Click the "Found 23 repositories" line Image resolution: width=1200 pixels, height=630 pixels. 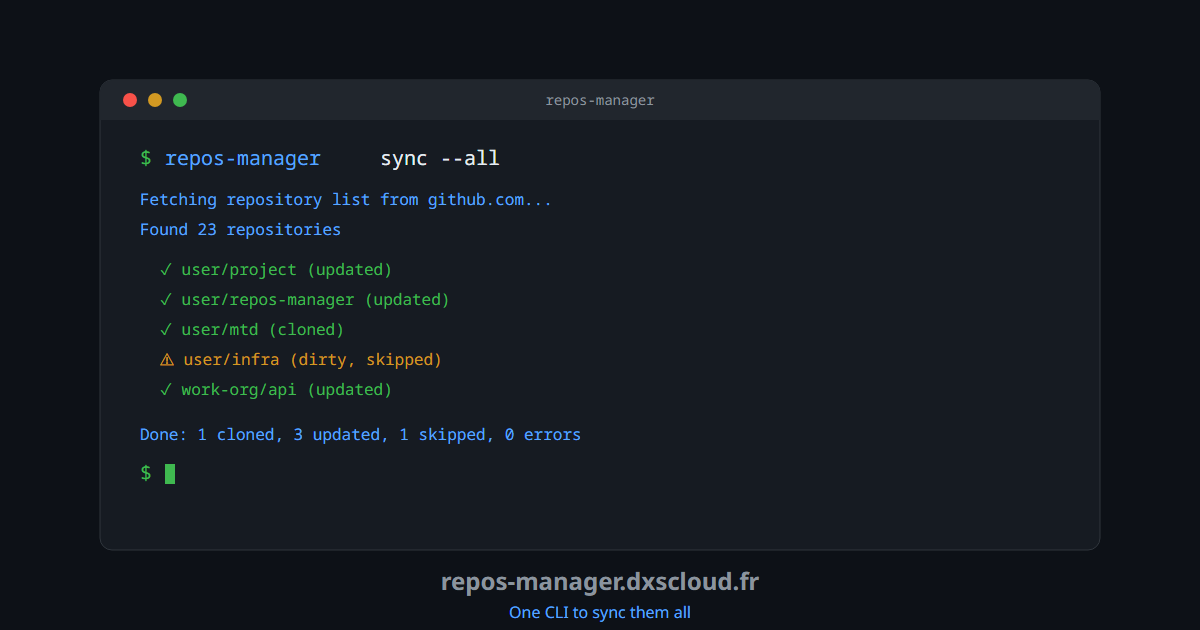point(240,230)
